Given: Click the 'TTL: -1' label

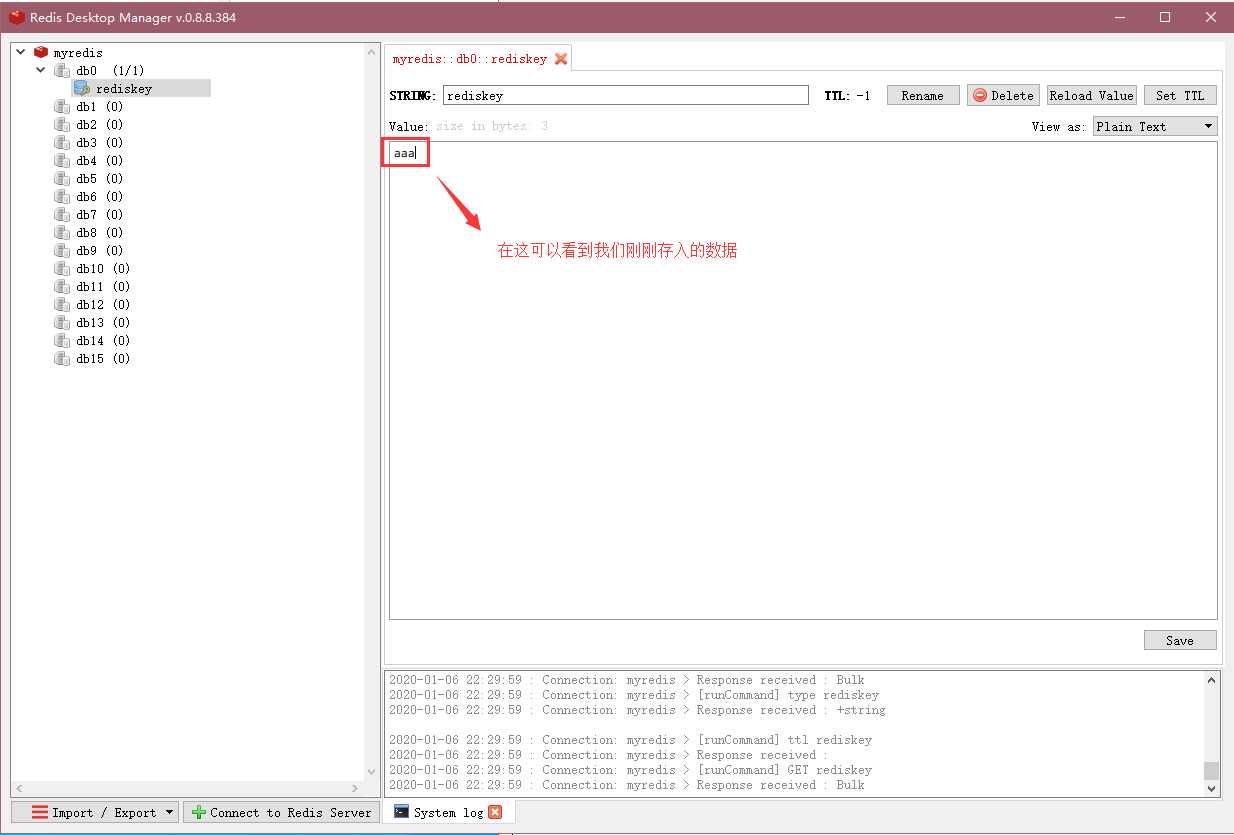Looking at the screenshot, I should pos(847,96).
